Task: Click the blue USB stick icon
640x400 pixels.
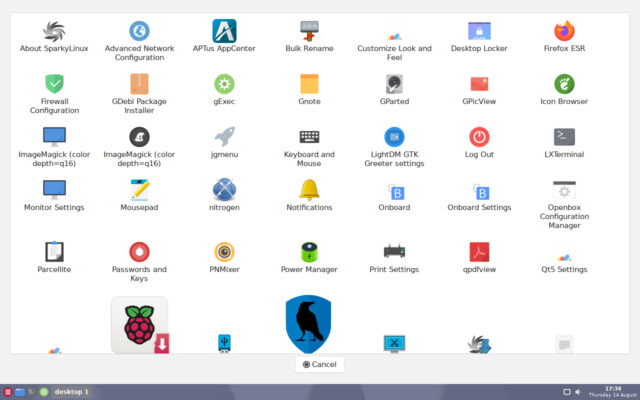Action: (224, 343)
